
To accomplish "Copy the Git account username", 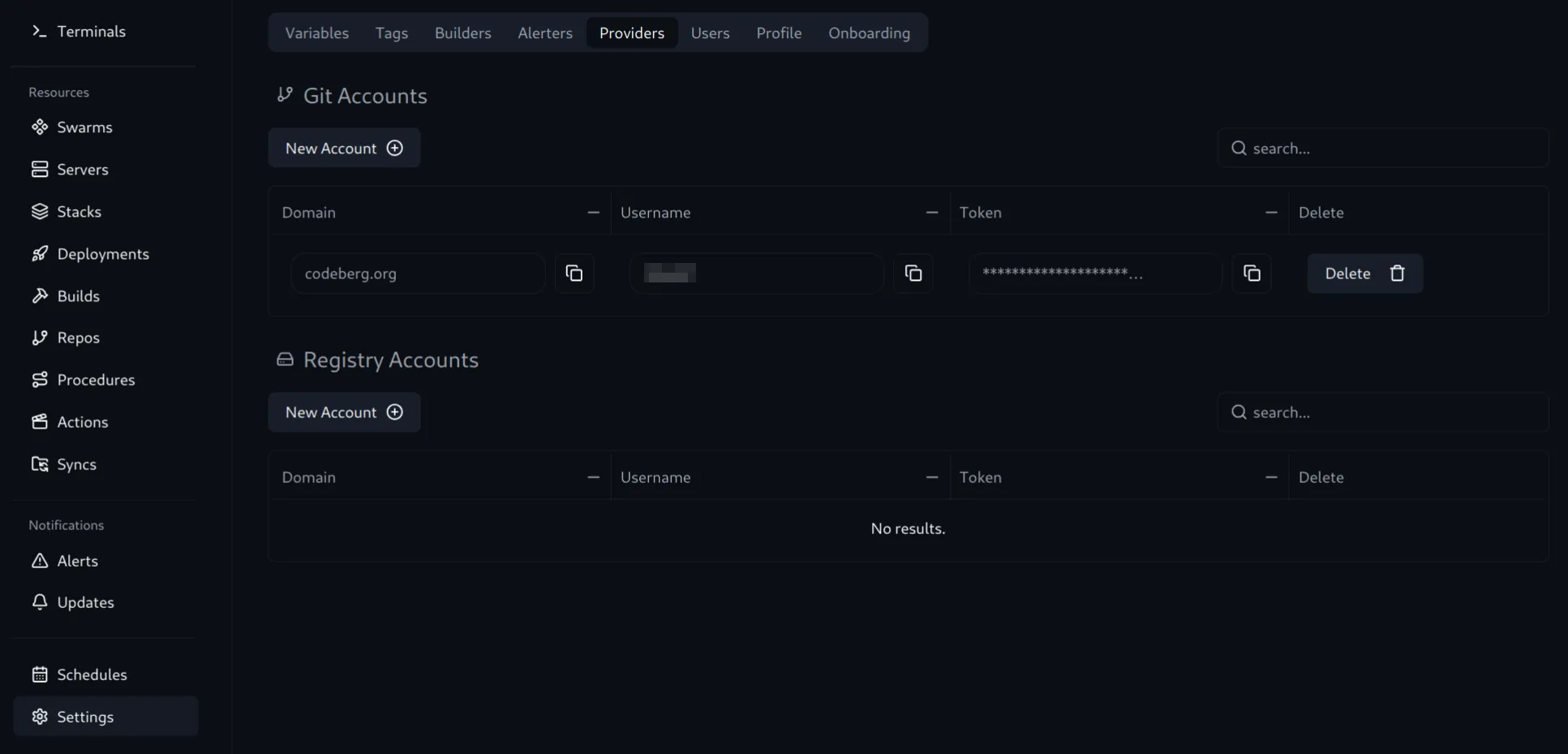I will (x=913, y=274).
